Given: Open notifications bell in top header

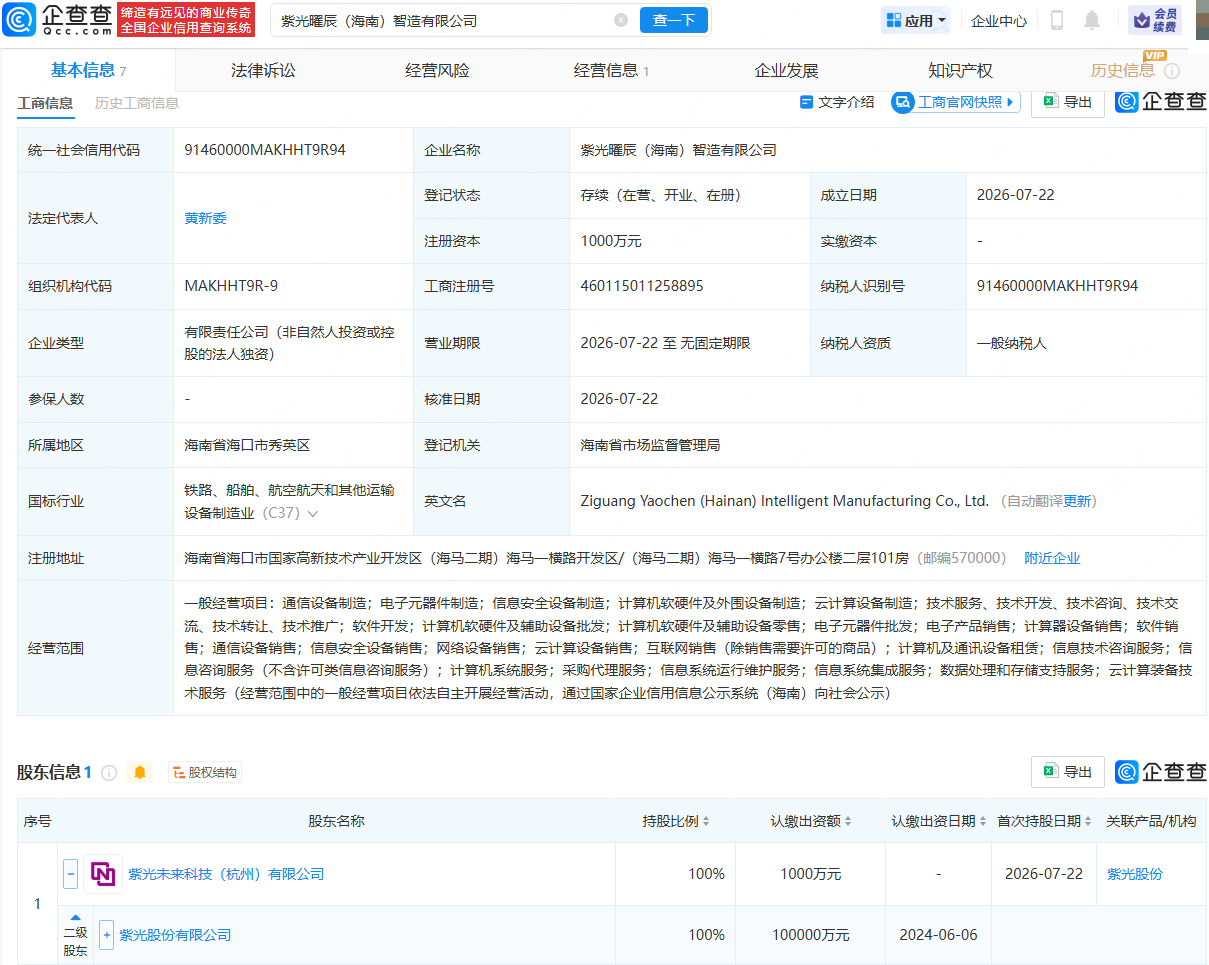Looking at the screenshot, I should coord(1092,20).
